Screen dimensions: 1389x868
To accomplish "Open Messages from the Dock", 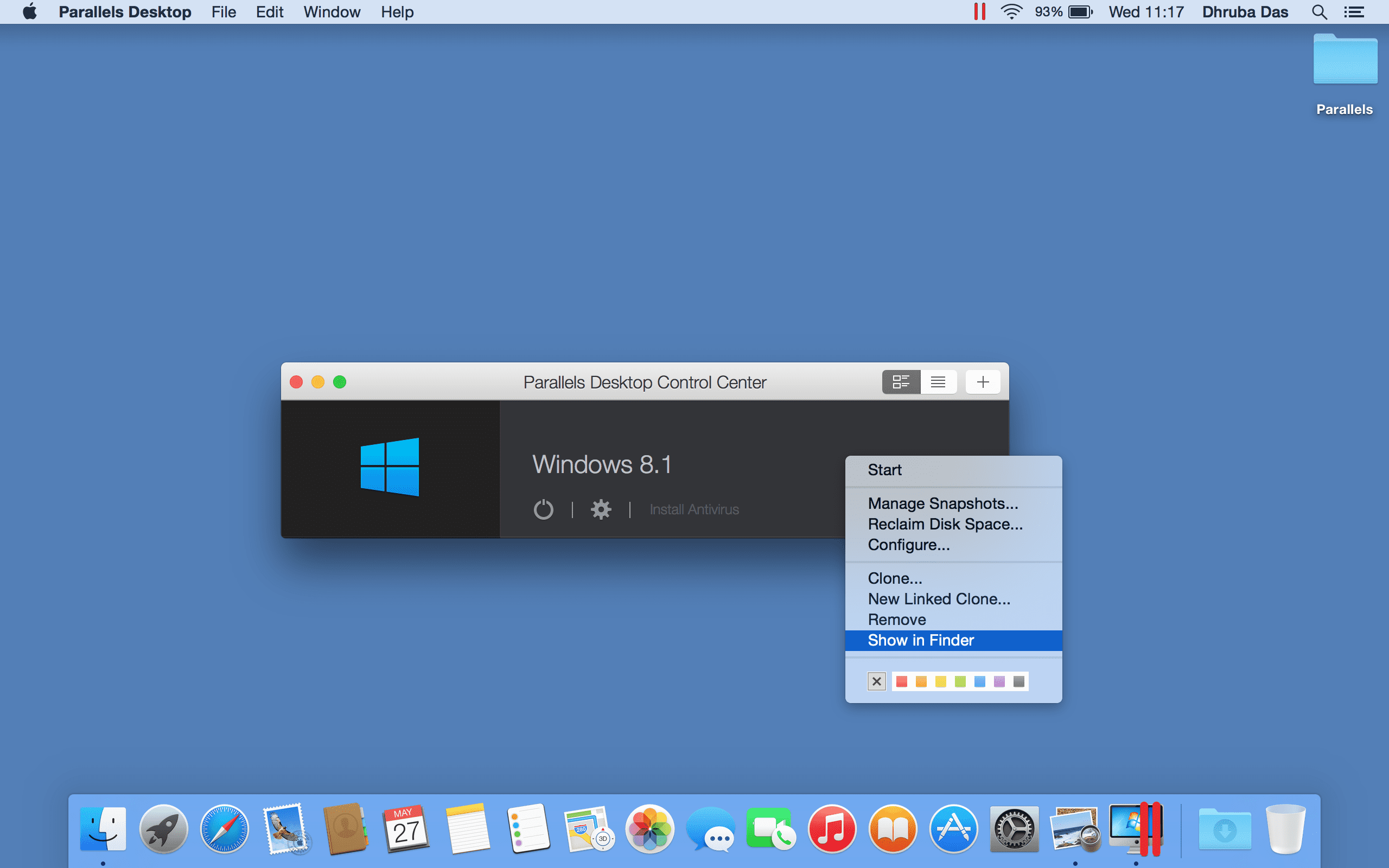I will point(711,828).
